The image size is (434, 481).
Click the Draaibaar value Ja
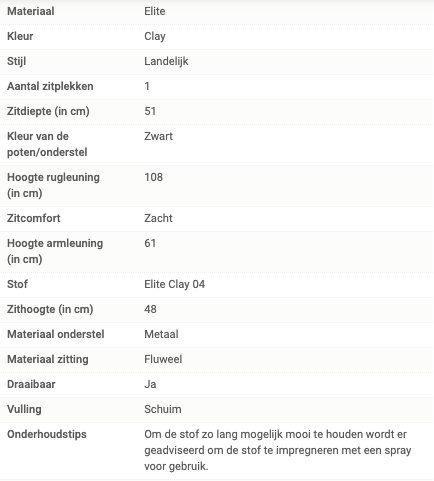(150, 384)
